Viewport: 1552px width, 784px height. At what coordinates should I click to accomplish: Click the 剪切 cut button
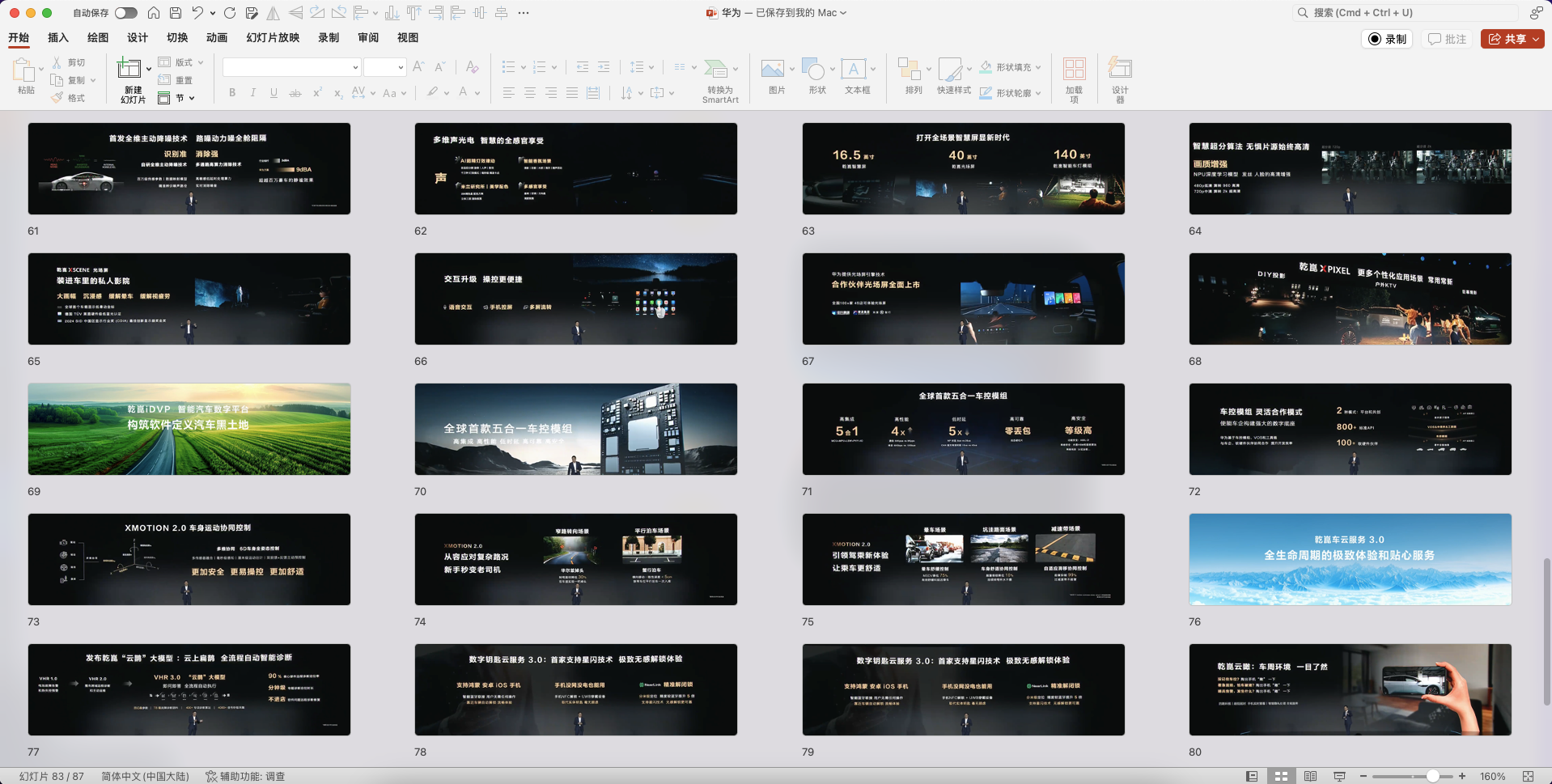point(69,62)
